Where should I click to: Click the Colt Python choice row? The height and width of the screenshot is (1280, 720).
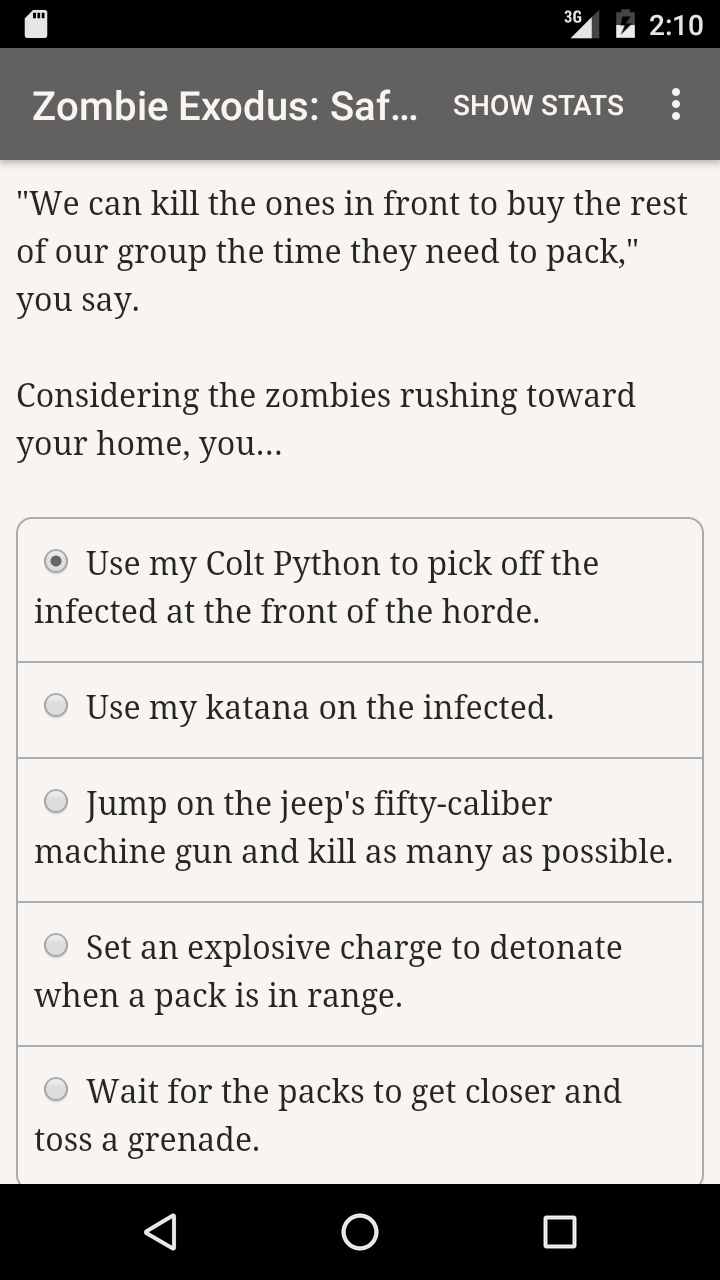(360, 587)
